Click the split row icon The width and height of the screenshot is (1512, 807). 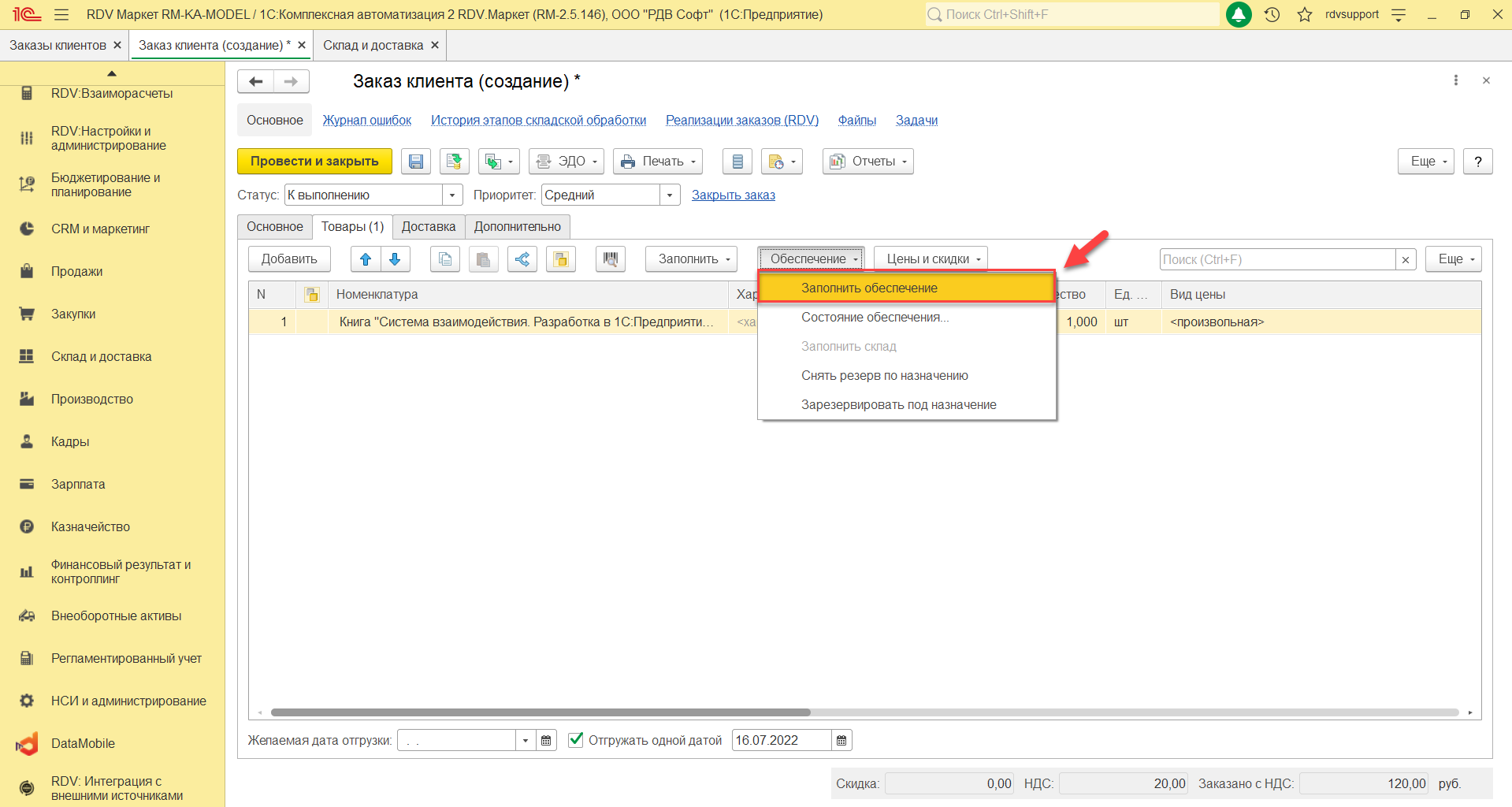coord(522,259)
